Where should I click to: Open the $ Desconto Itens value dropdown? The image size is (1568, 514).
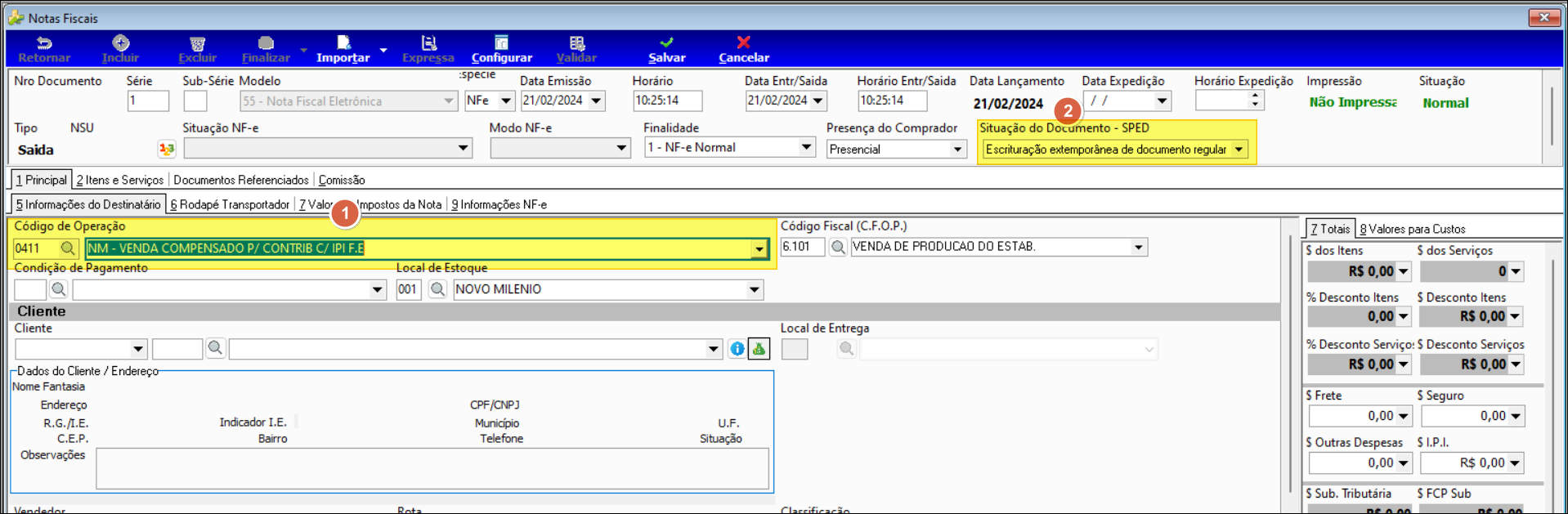click(1515, 316)
